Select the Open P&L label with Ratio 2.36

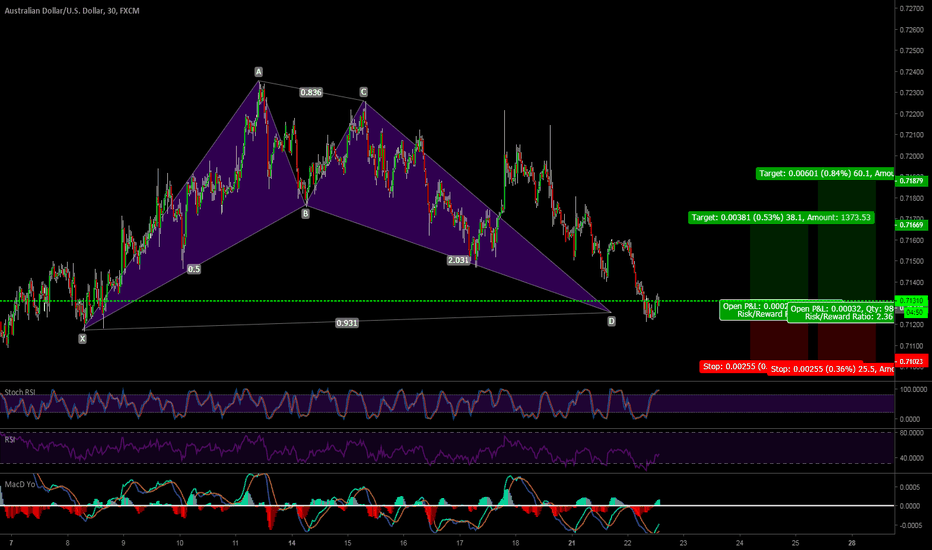coord(842,313)
